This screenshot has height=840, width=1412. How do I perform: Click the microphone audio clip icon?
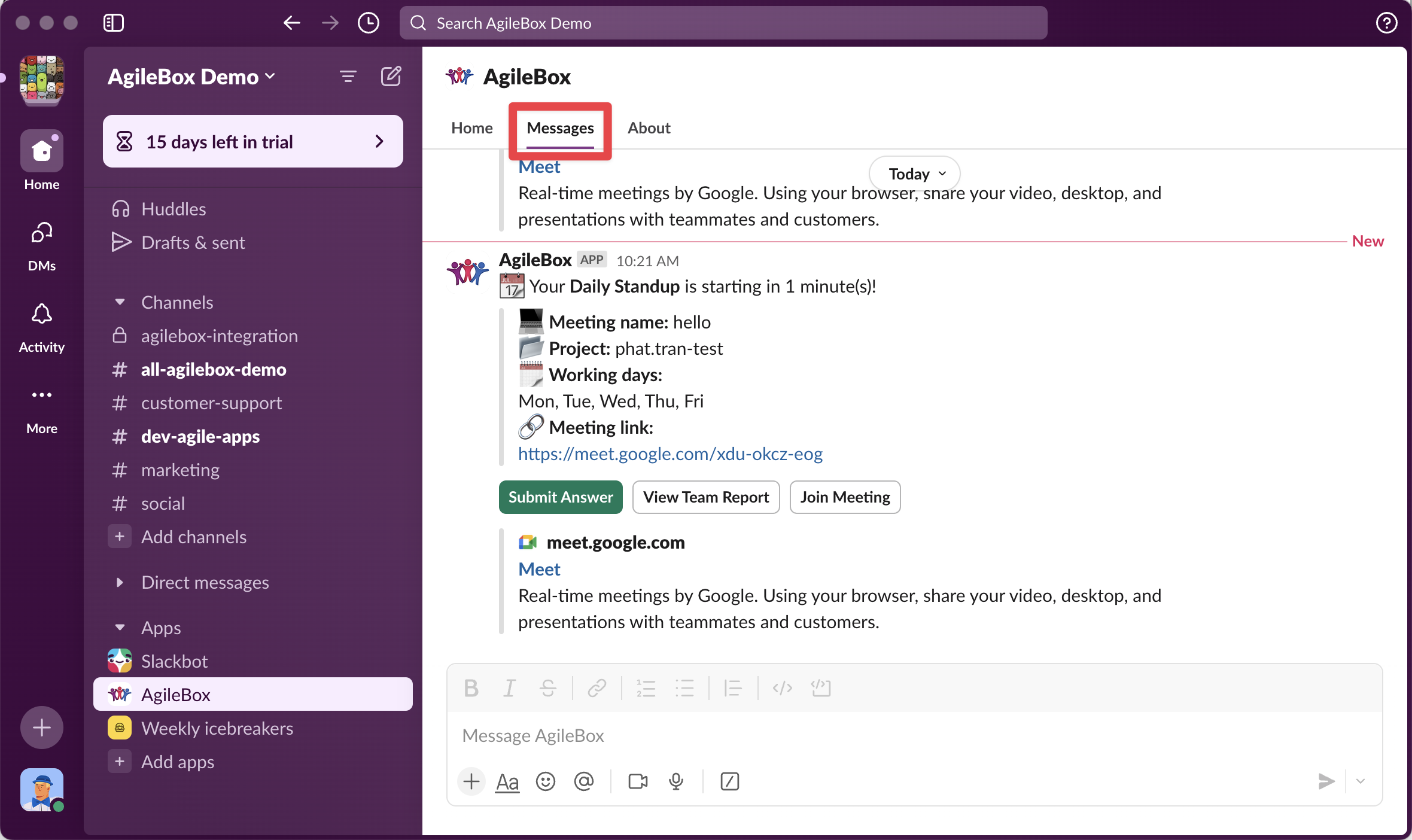(676, 781)
